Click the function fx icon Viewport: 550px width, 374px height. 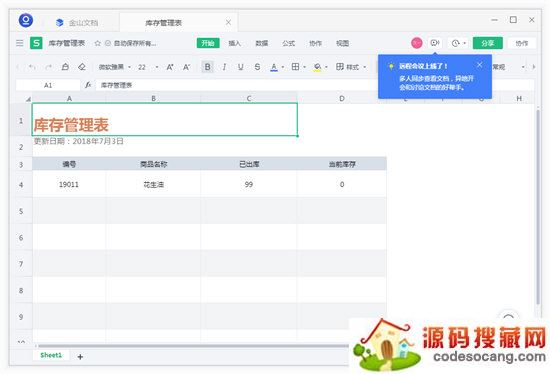88,85
